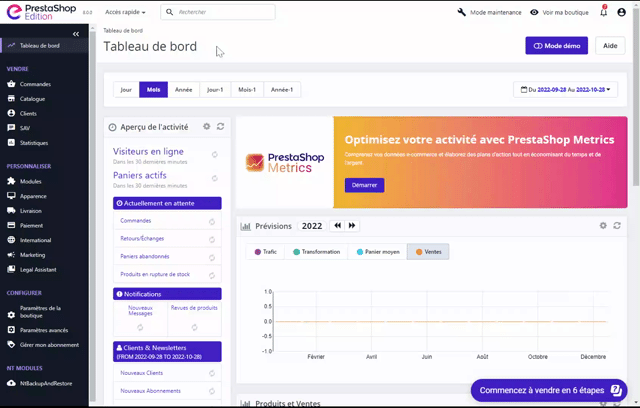Open Paramètres avancés menu
640x408 pixels.
point(44,330)
